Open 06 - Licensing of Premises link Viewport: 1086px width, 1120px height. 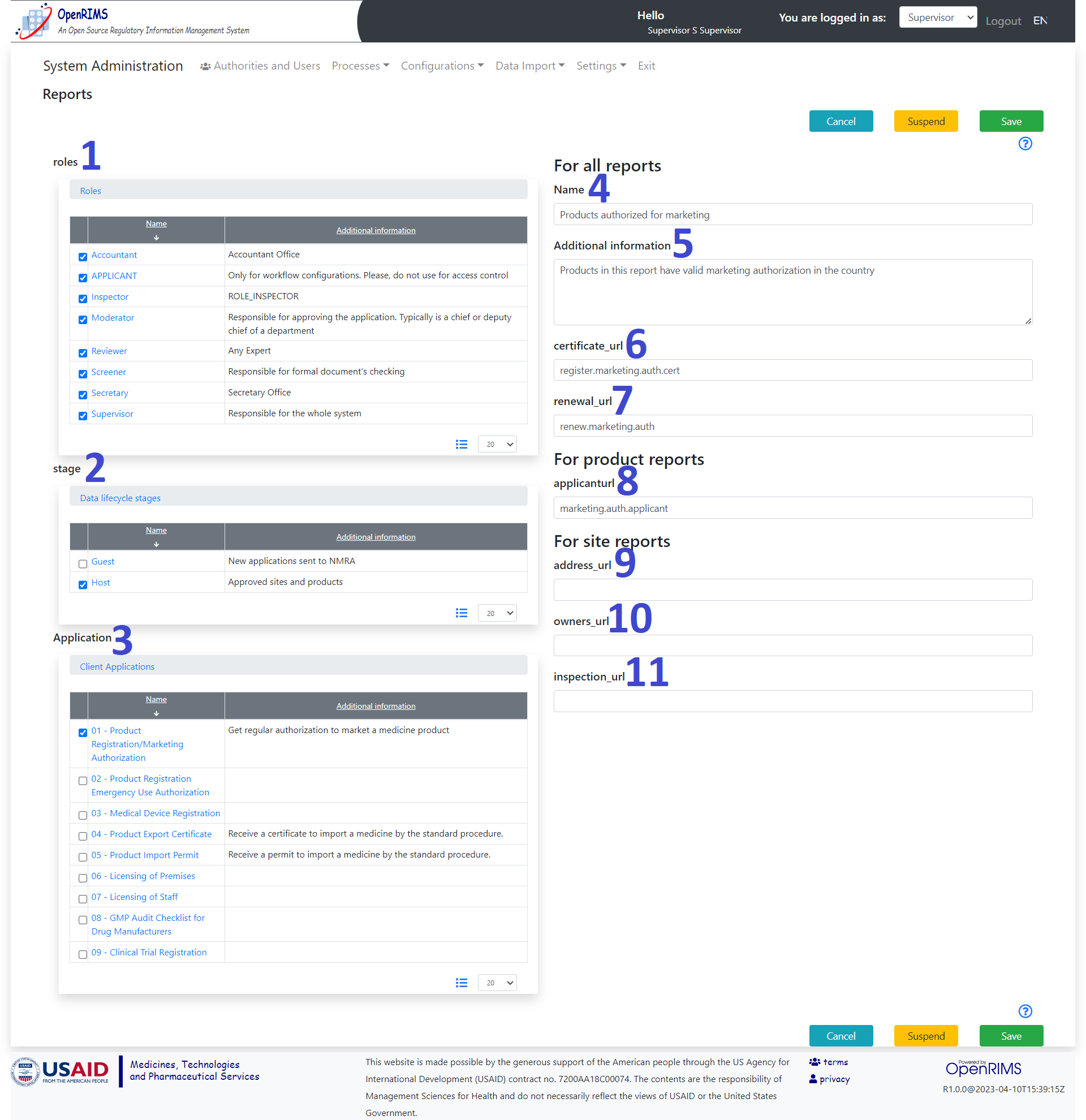point(144,876)
